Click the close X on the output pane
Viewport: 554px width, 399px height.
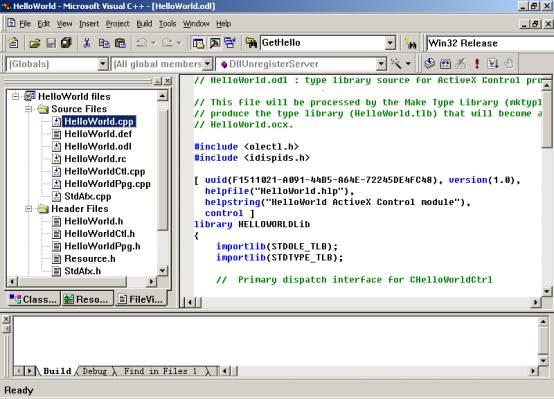(6, 319)
